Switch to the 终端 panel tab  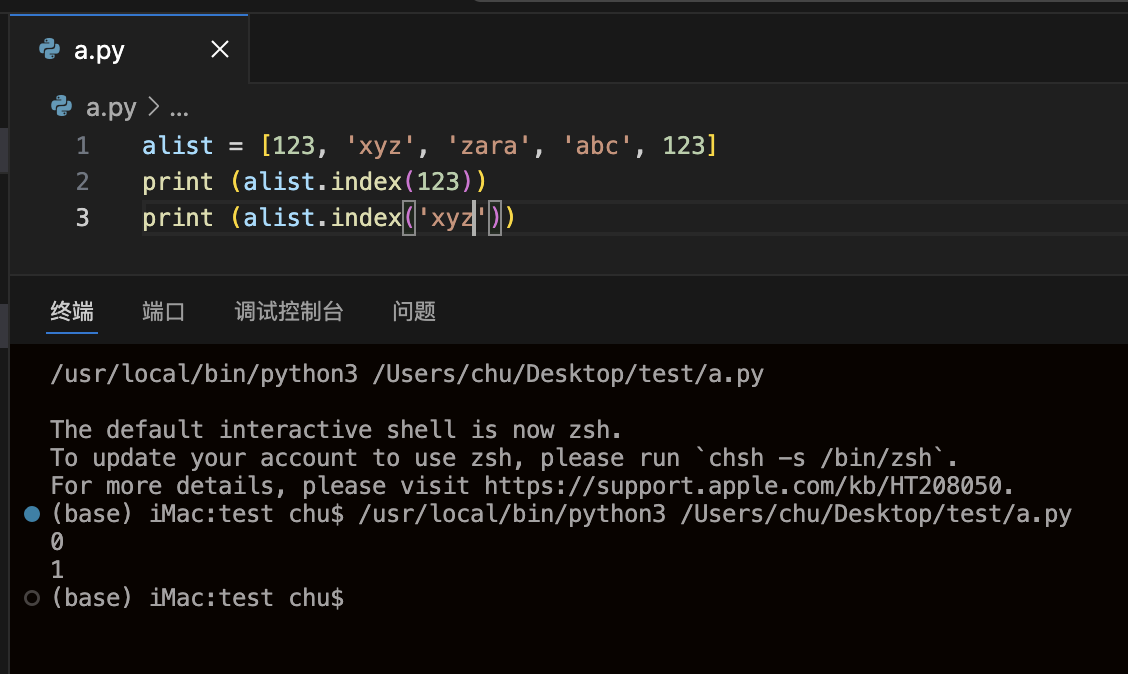click(x=72, y=311)
